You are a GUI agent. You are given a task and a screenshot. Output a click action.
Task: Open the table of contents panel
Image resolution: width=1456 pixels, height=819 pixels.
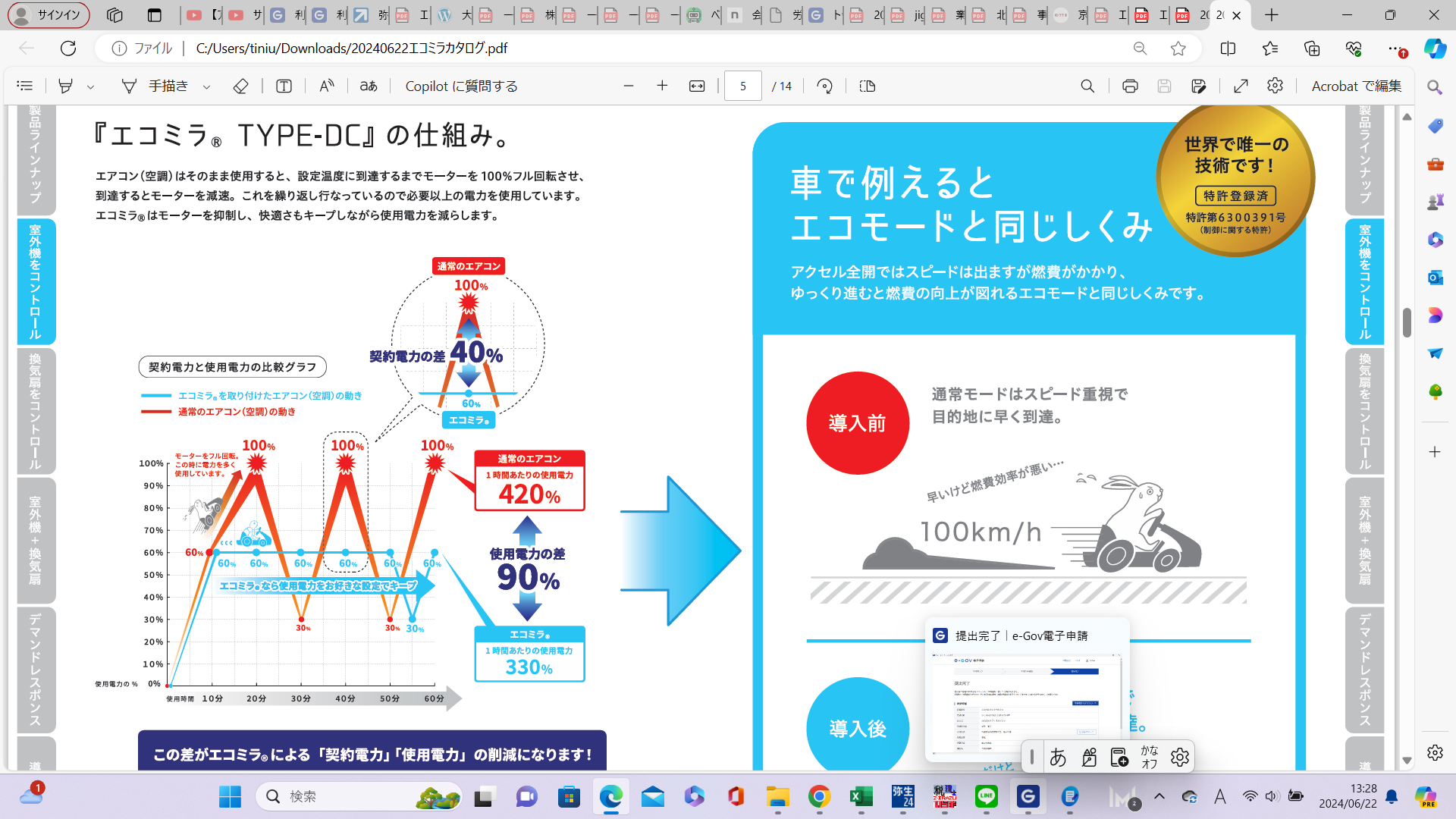tap(25, 86)
